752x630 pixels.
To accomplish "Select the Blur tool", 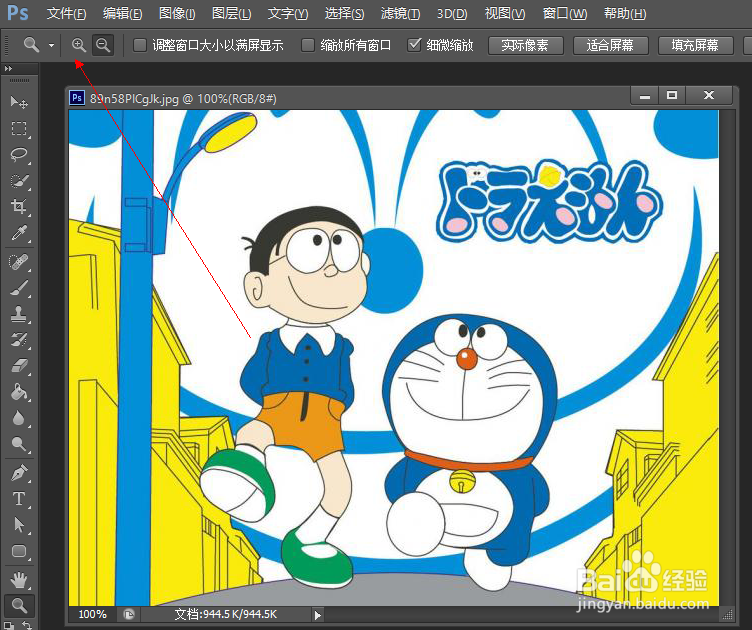I will (19, 418).
